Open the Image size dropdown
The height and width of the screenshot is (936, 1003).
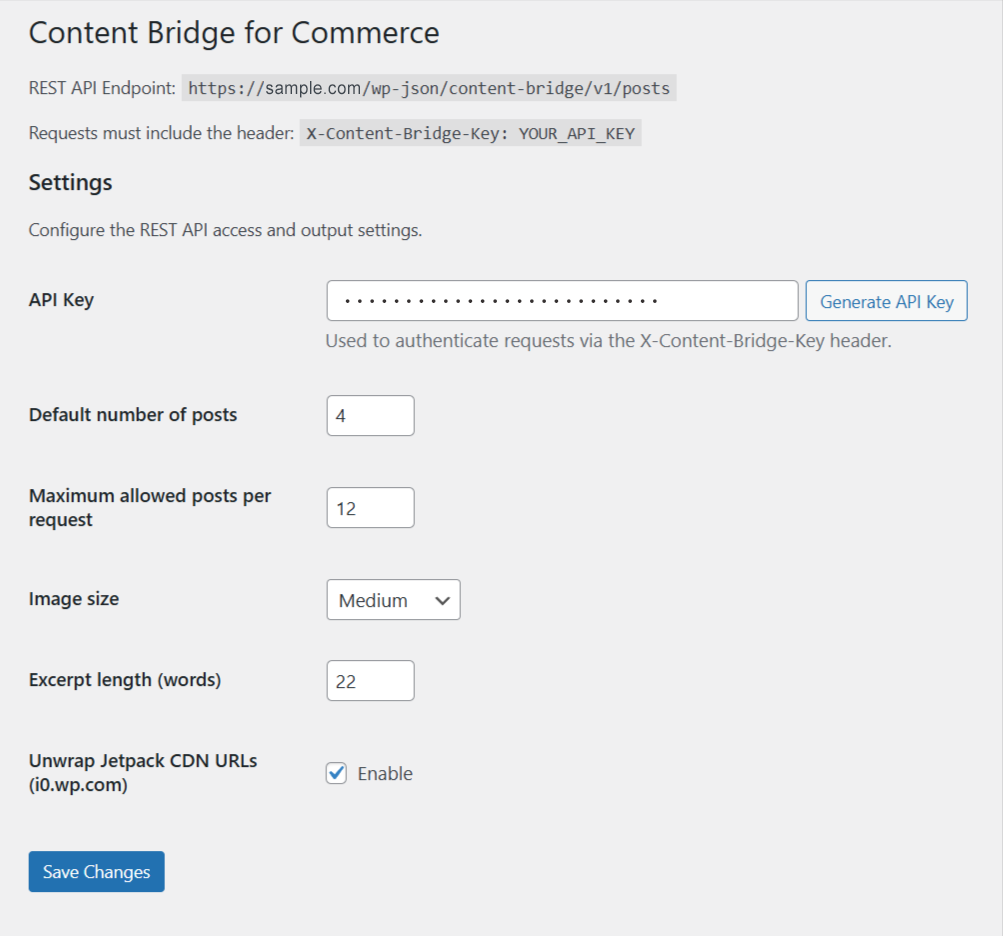393,600
